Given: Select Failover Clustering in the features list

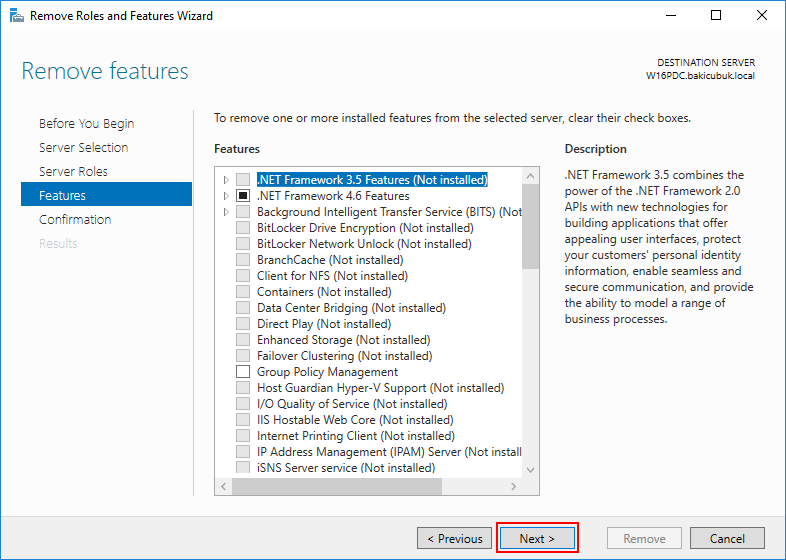Looking at the screenshot, I should click(344, 356).
